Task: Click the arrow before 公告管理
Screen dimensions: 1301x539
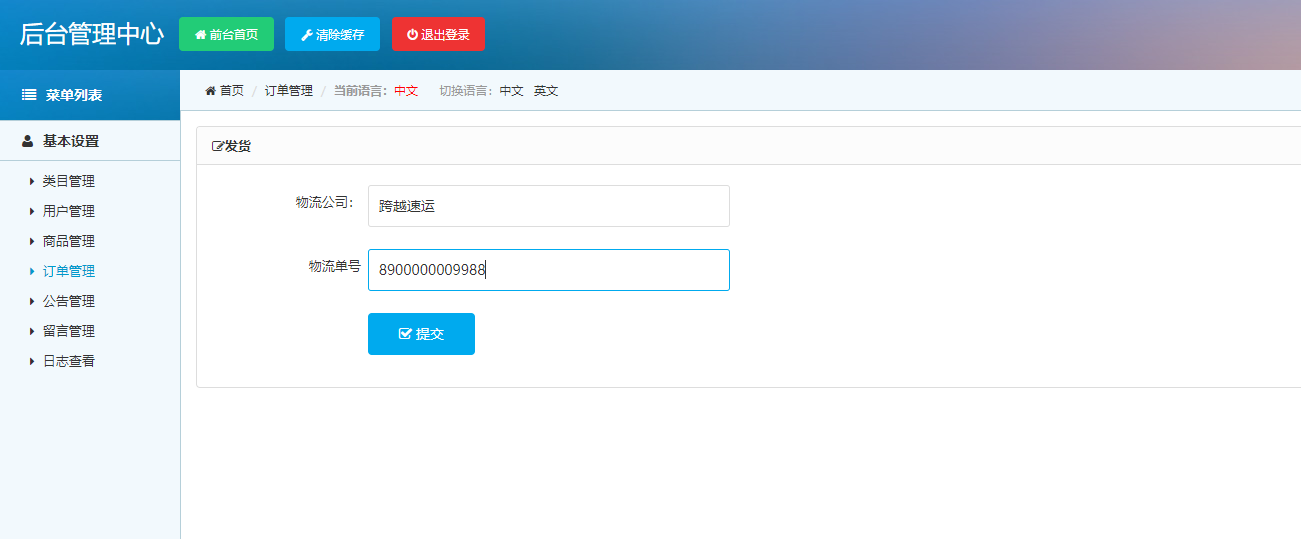Action: 32,302
